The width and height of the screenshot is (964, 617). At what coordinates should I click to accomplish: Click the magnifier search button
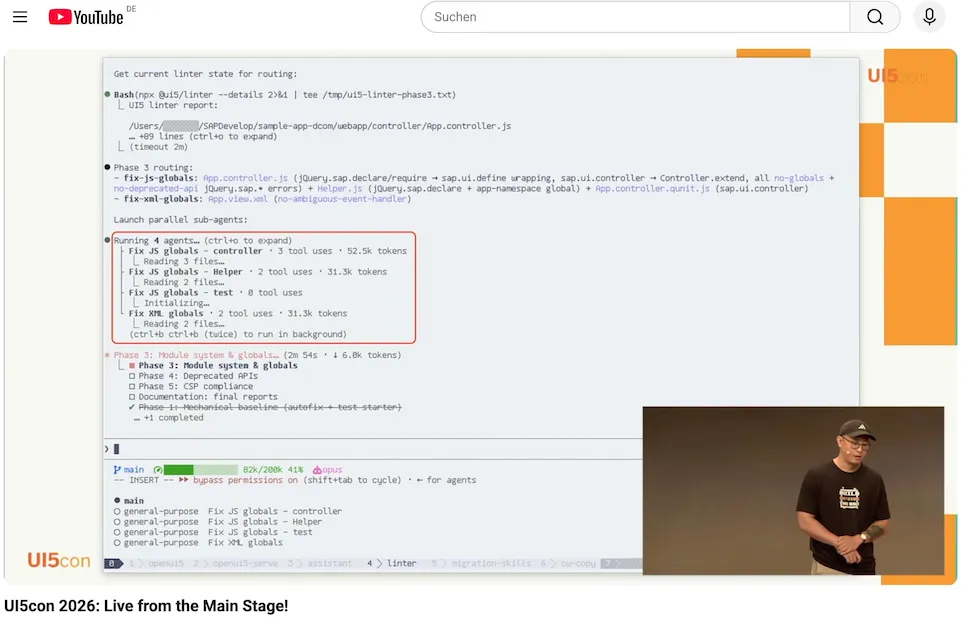[x=875, y=17]
